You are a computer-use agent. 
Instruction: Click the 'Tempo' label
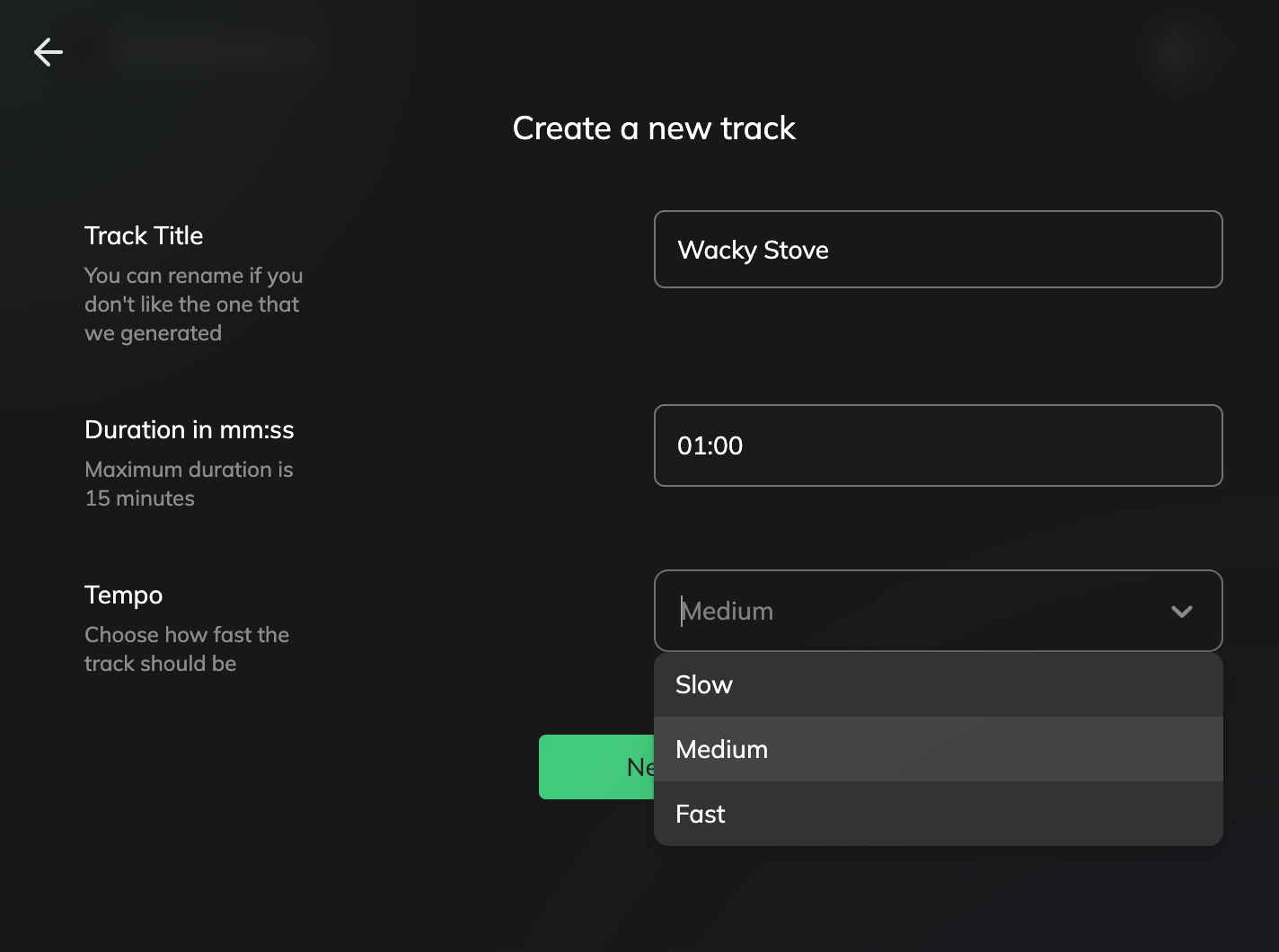tap(123, 595)
